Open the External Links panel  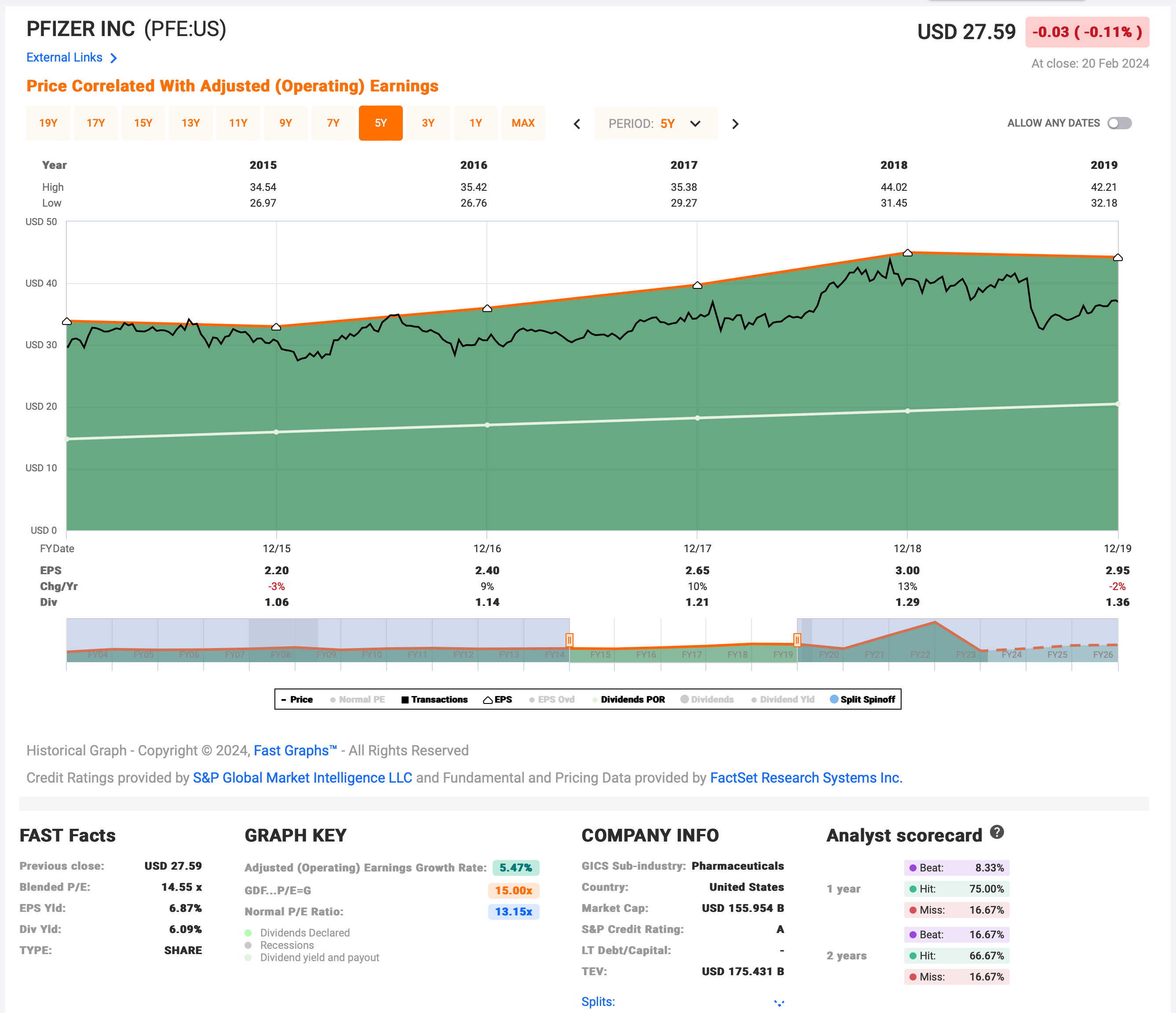72,57
